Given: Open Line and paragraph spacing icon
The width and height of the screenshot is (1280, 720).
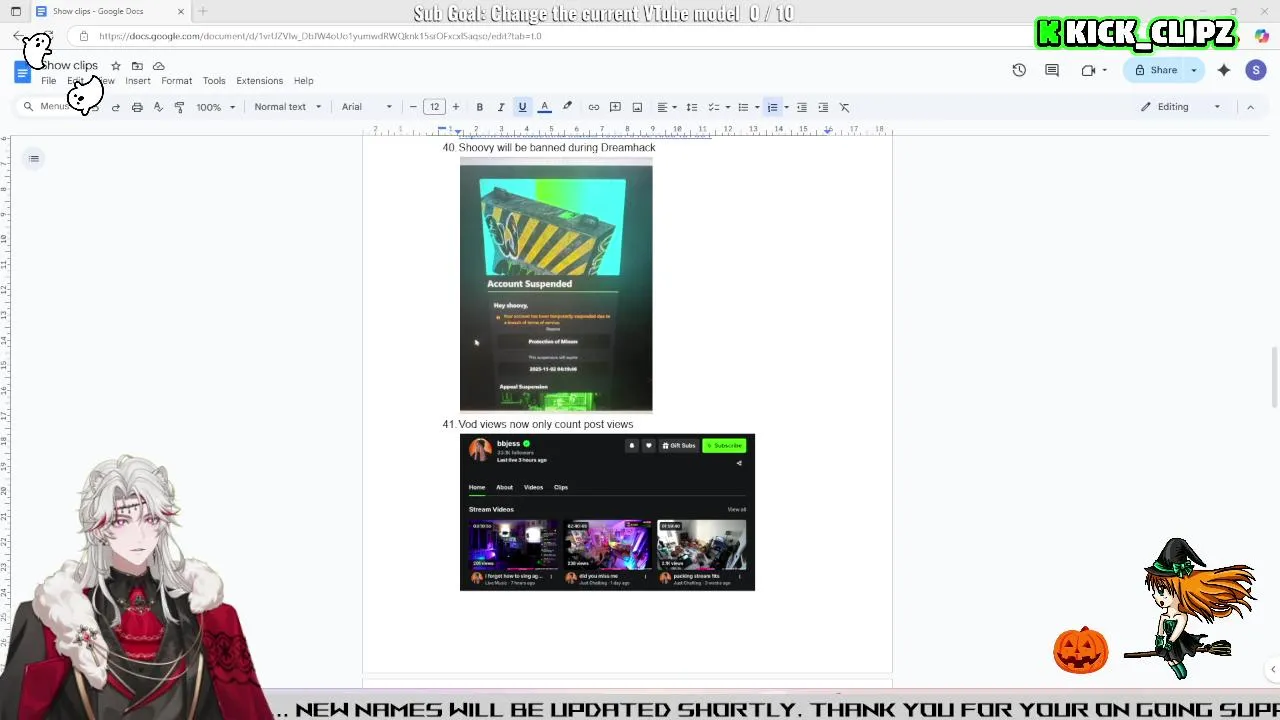Looking at the screenshot, I should pos(692,107).
